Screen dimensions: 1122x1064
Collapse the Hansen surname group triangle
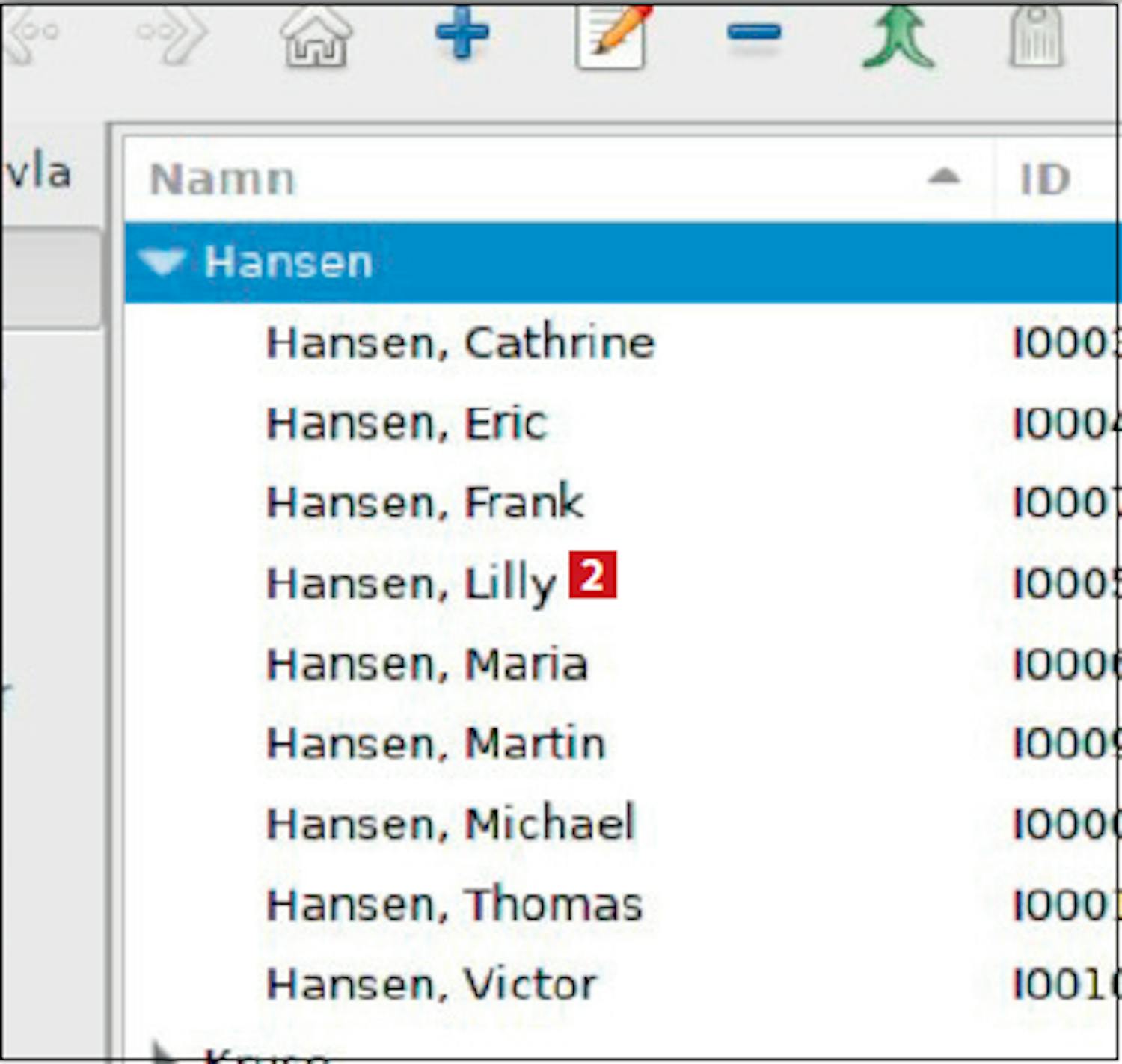[x=162, y=262]
